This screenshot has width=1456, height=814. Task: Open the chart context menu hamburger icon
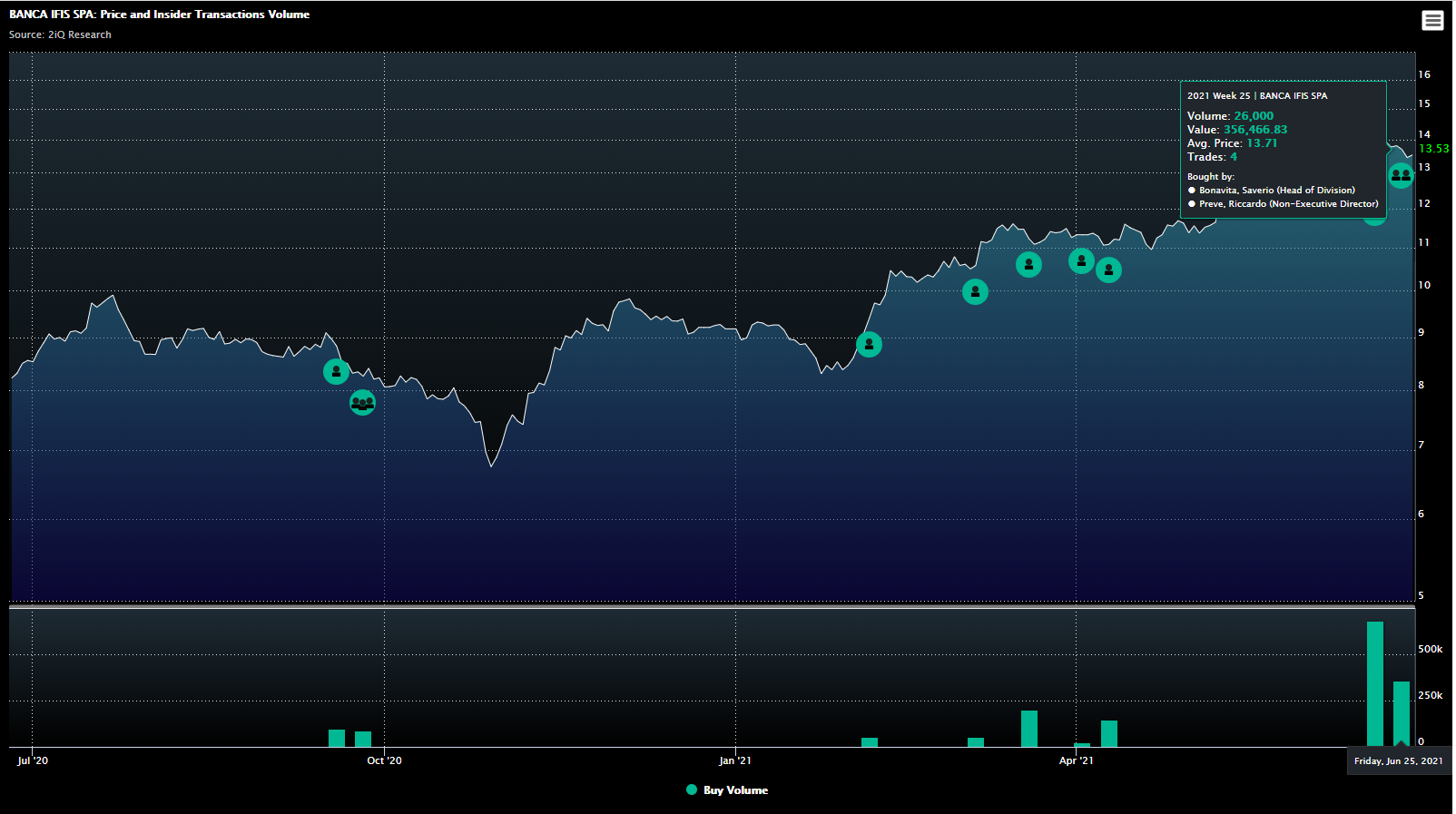tap(1432, 20)
